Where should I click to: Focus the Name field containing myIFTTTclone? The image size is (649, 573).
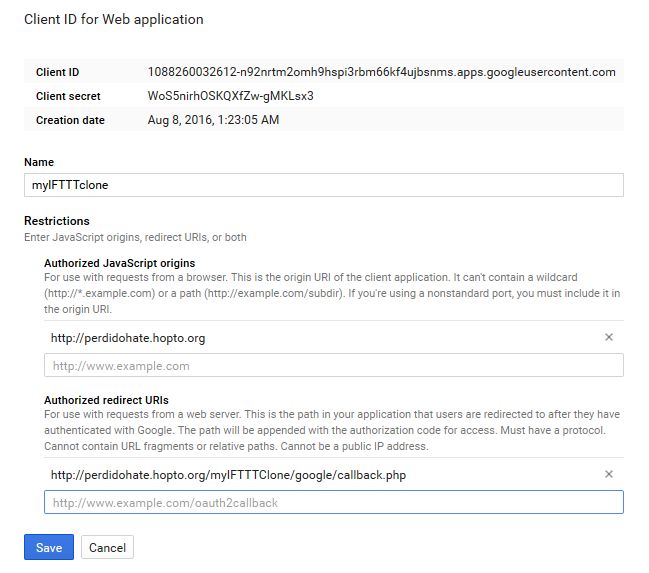(323, 185)
